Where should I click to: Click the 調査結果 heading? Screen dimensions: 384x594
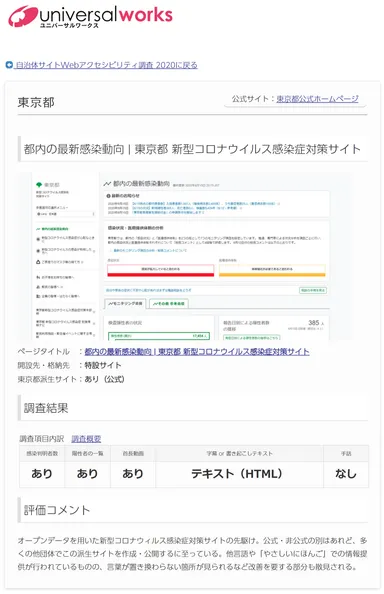(46, 408)
